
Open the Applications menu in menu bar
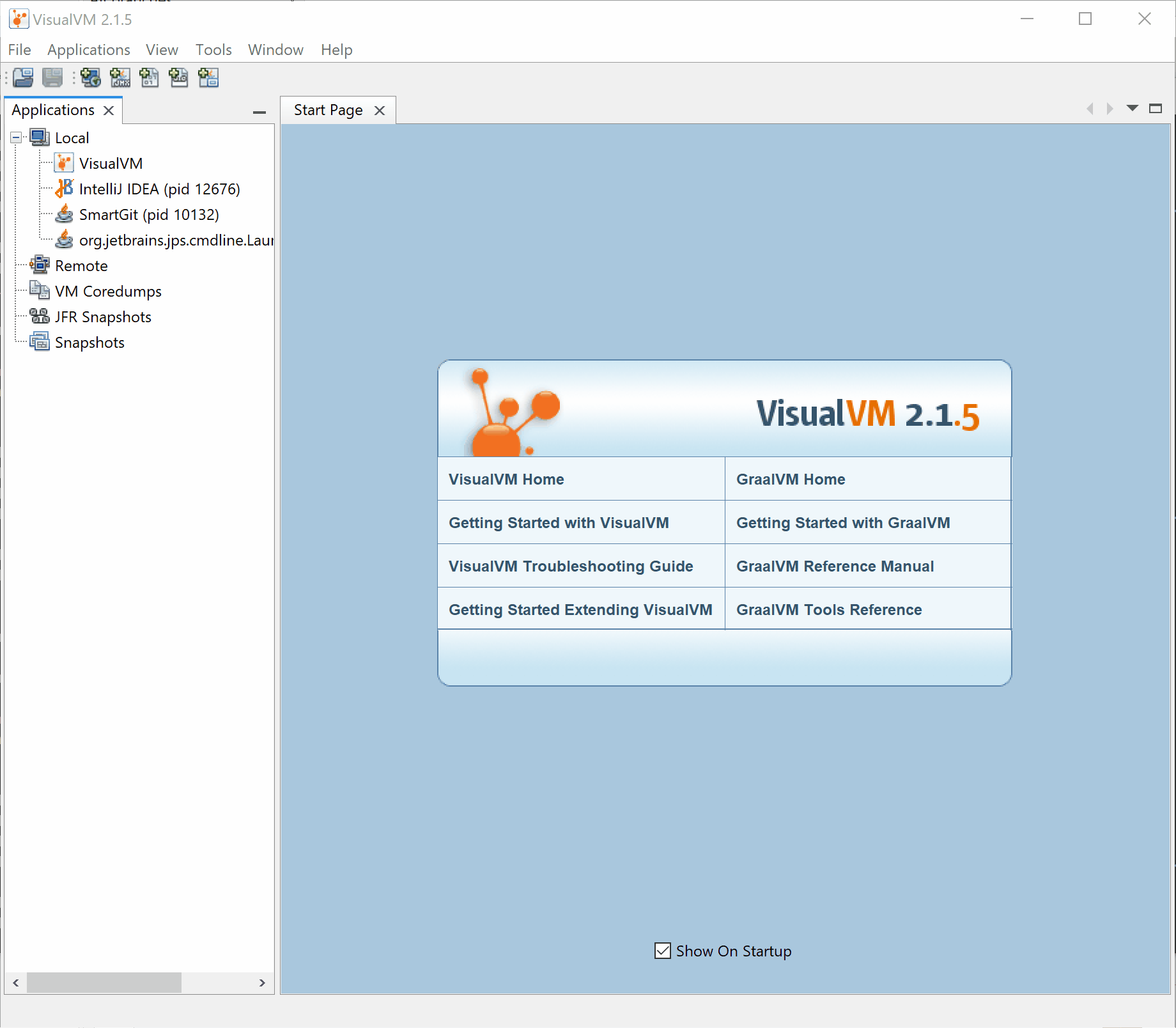click(88, 50)
